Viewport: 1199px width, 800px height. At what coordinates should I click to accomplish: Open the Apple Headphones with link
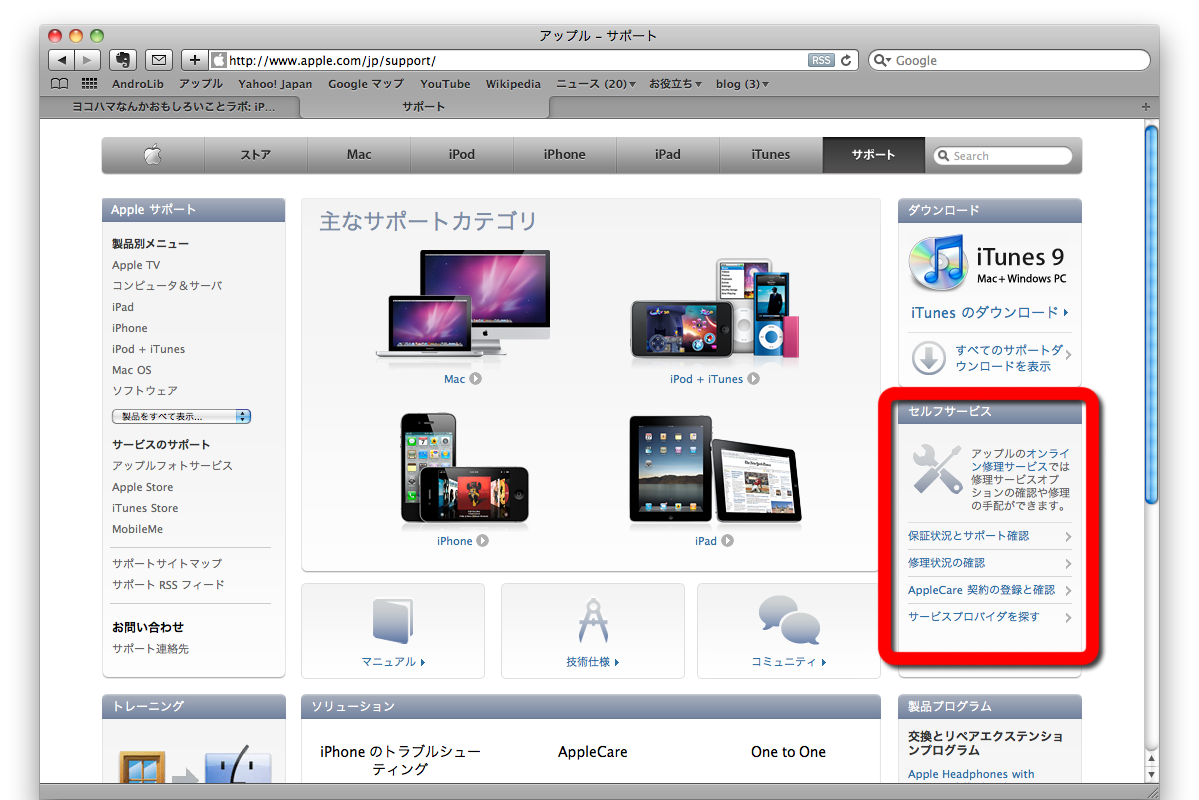tap(971, 774)
